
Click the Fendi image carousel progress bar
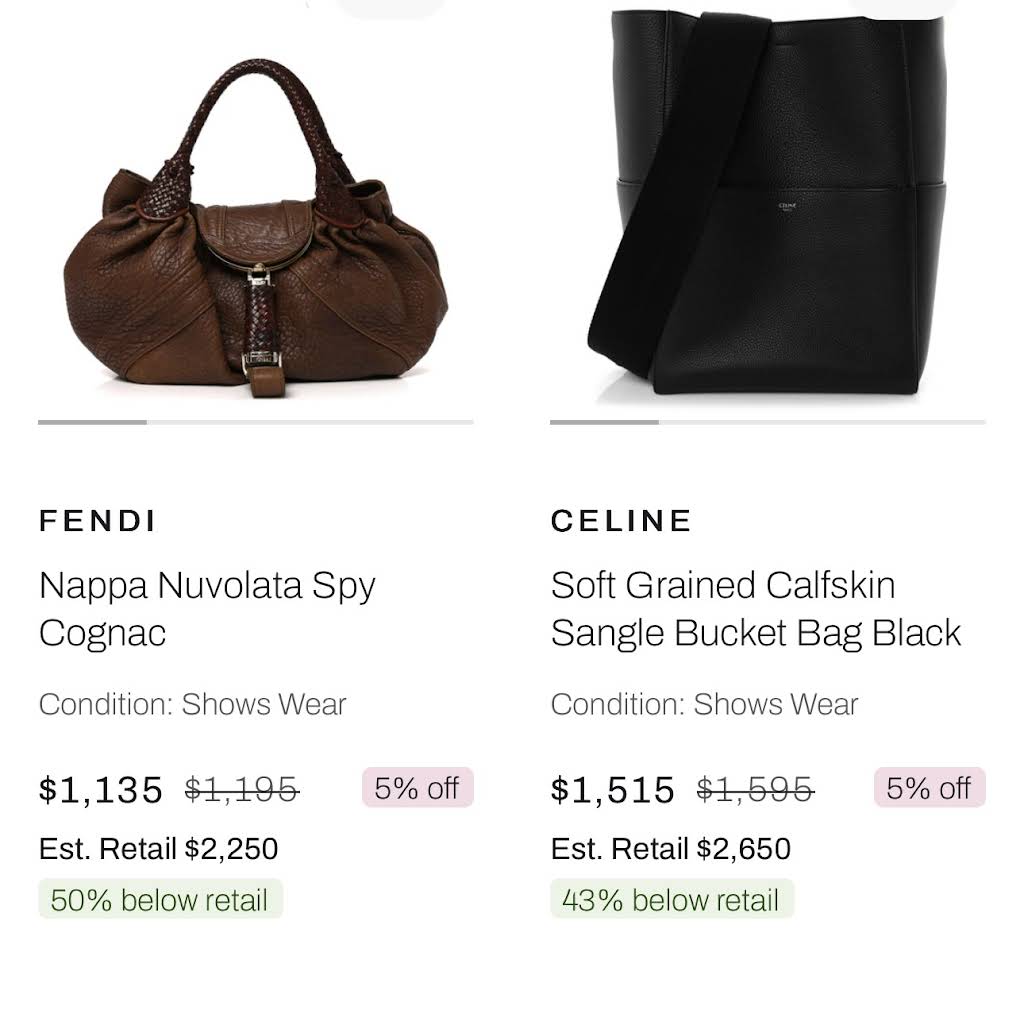click(x=256, y=423)
